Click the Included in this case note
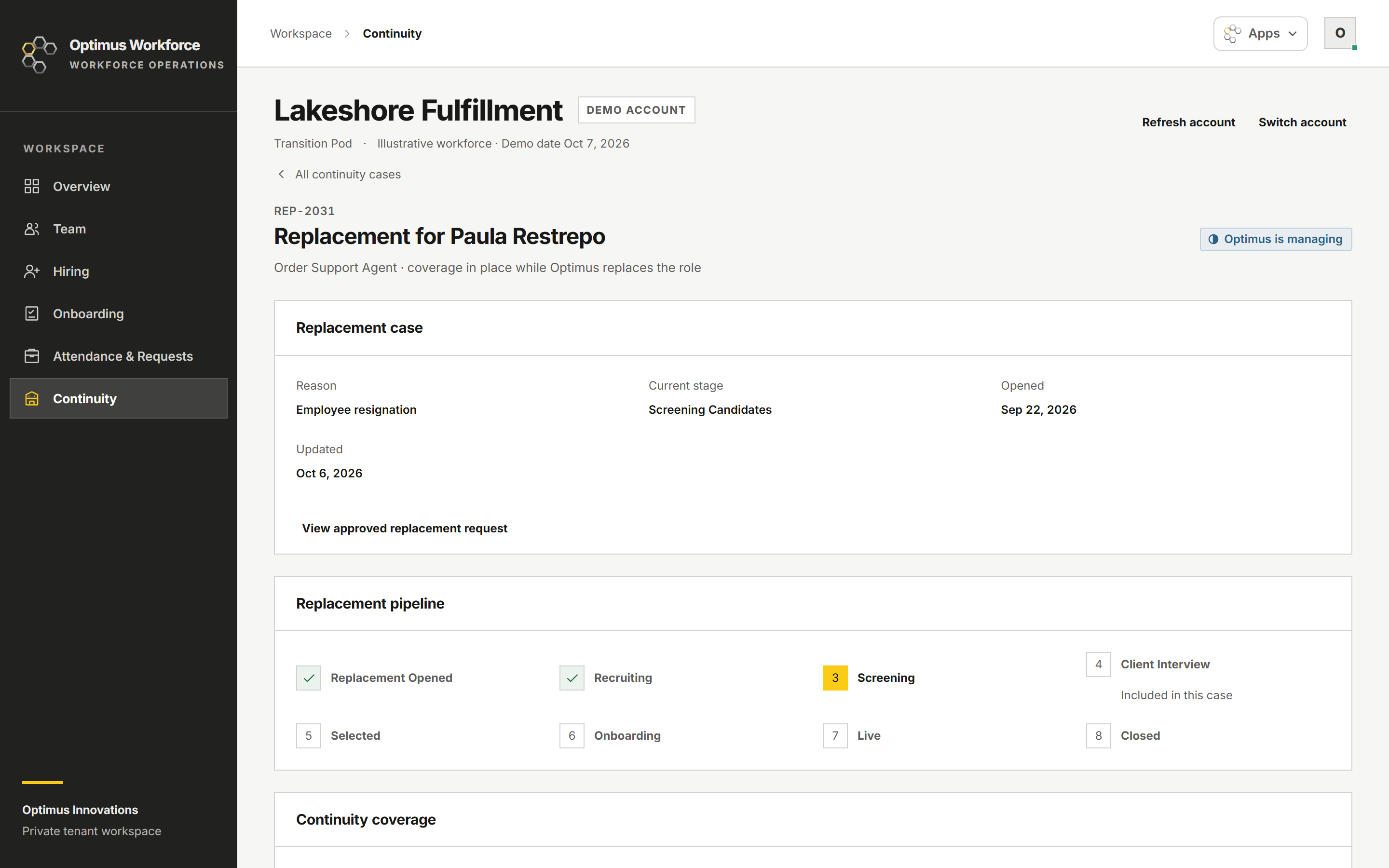The image size is (1389, 868). click(x=1176, y=694)
